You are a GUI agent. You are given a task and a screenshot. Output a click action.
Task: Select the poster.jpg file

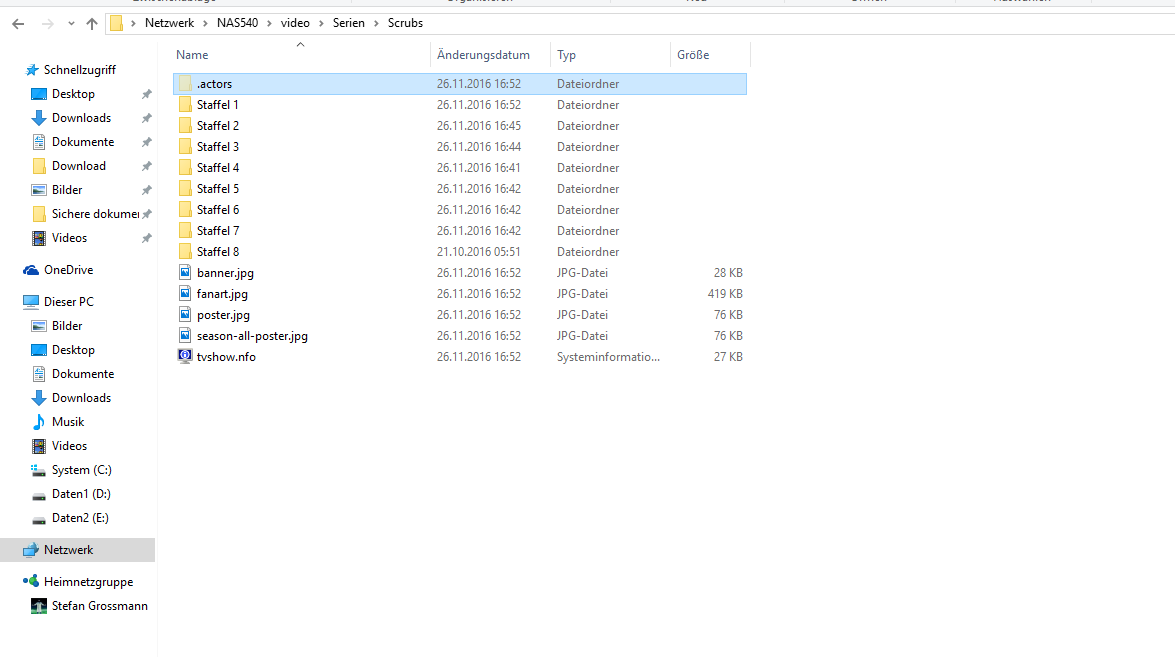[223, 315]
